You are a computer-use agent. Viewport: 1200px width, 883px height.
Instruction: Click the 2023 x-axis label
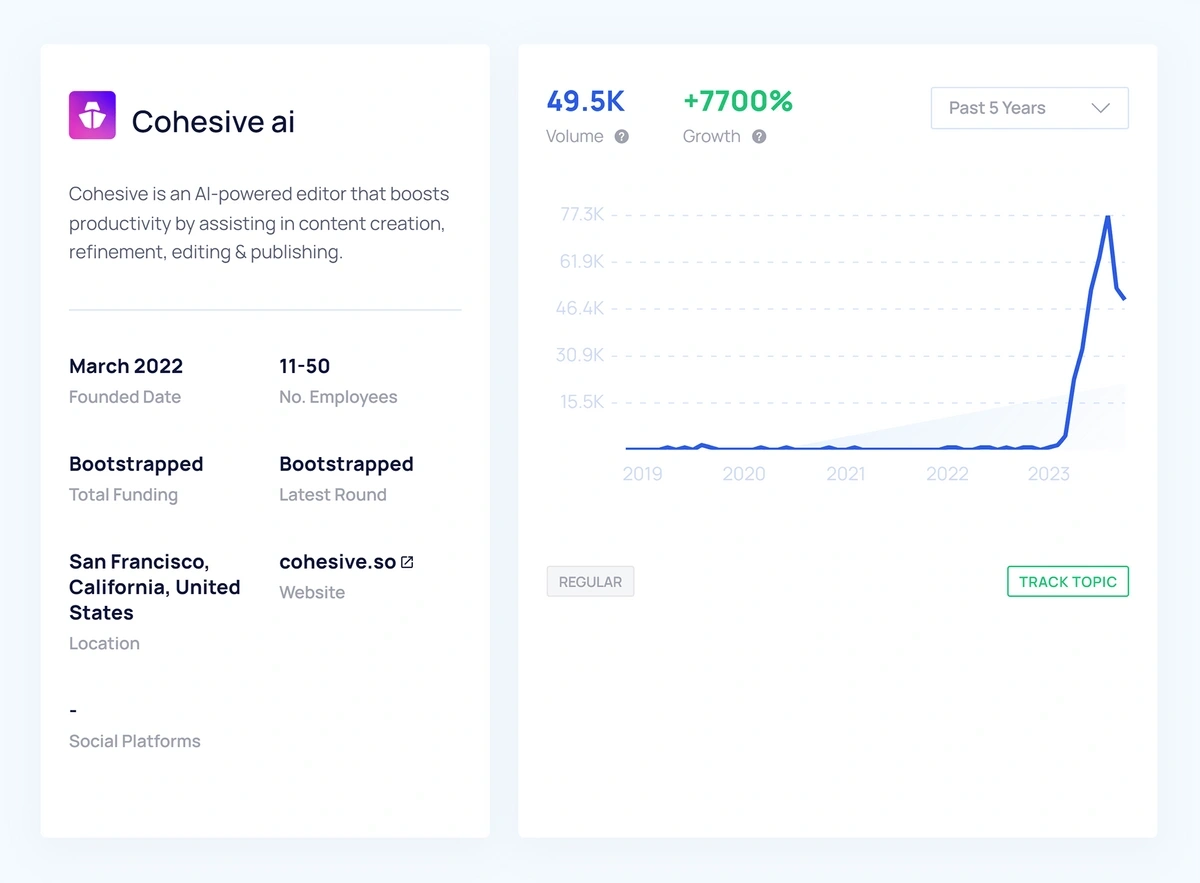(1049, 474)
